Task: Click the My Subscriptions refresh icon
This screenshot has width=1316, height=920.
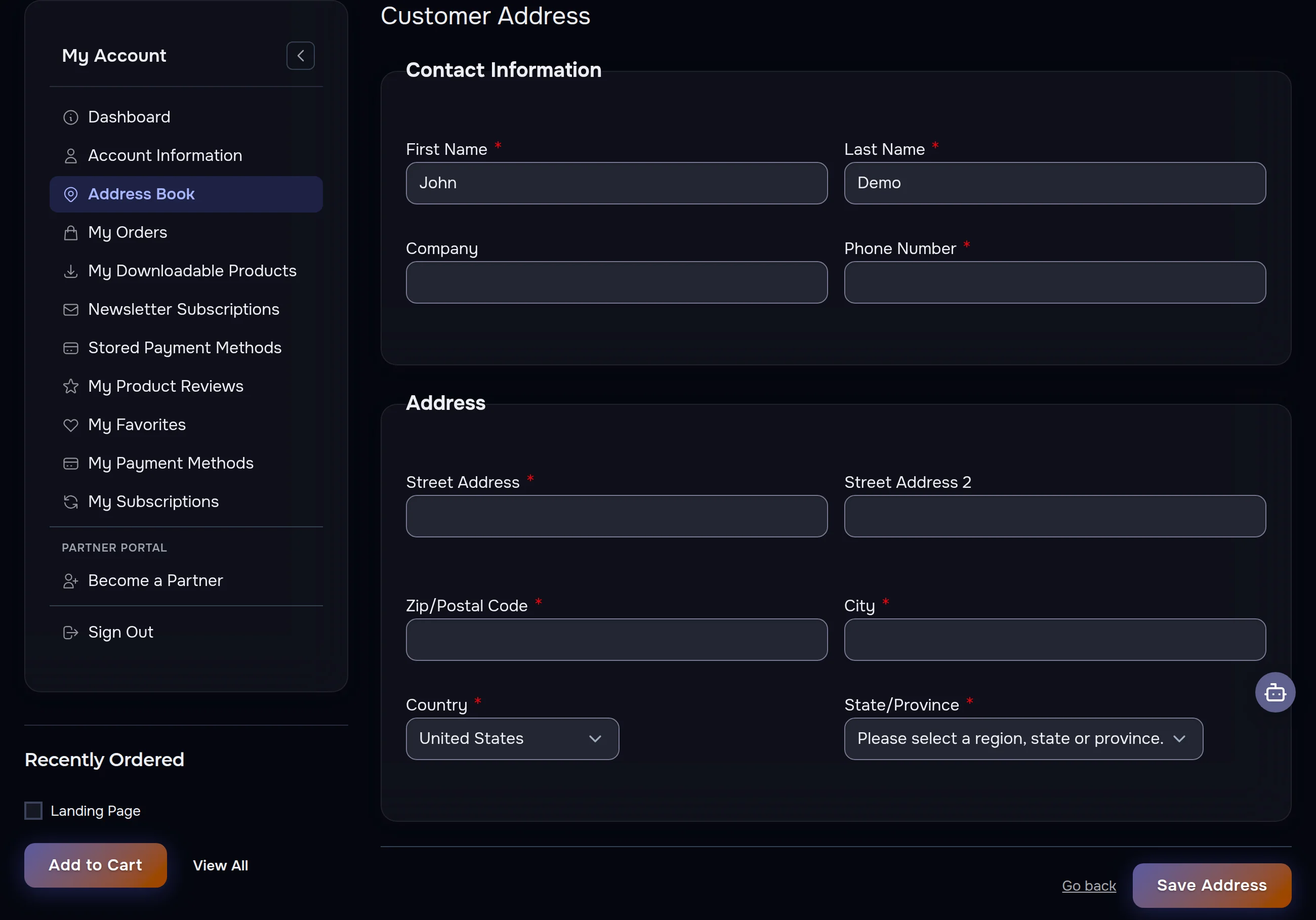Action: point(70,502)
